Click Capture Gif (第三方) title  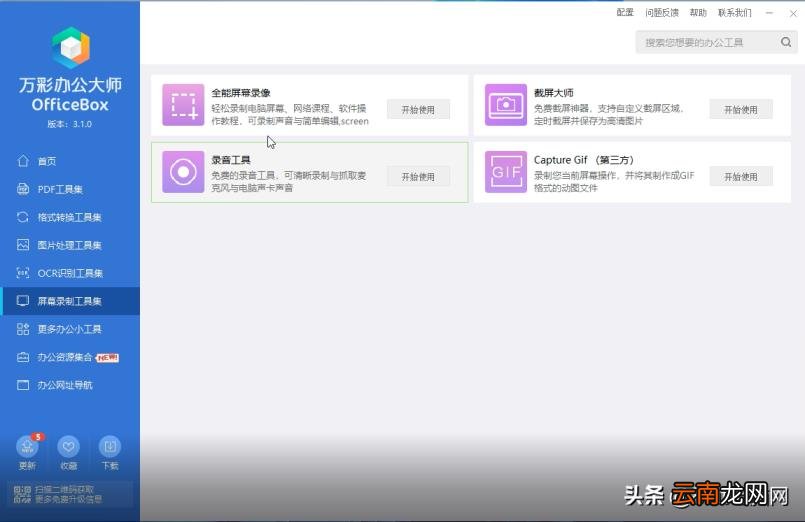point(584,160)
